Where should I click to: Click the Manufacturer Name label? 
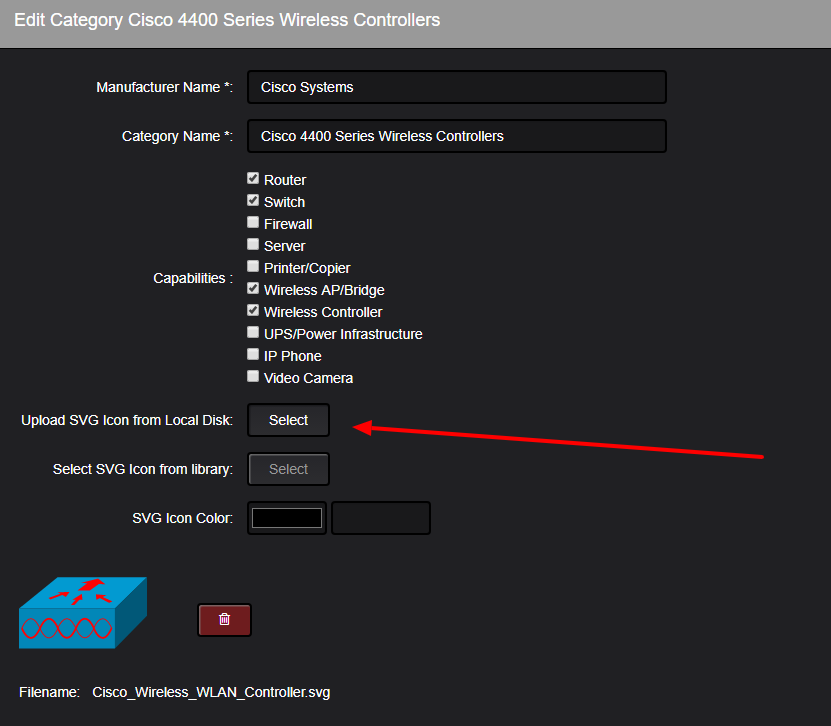click(164, 87)
